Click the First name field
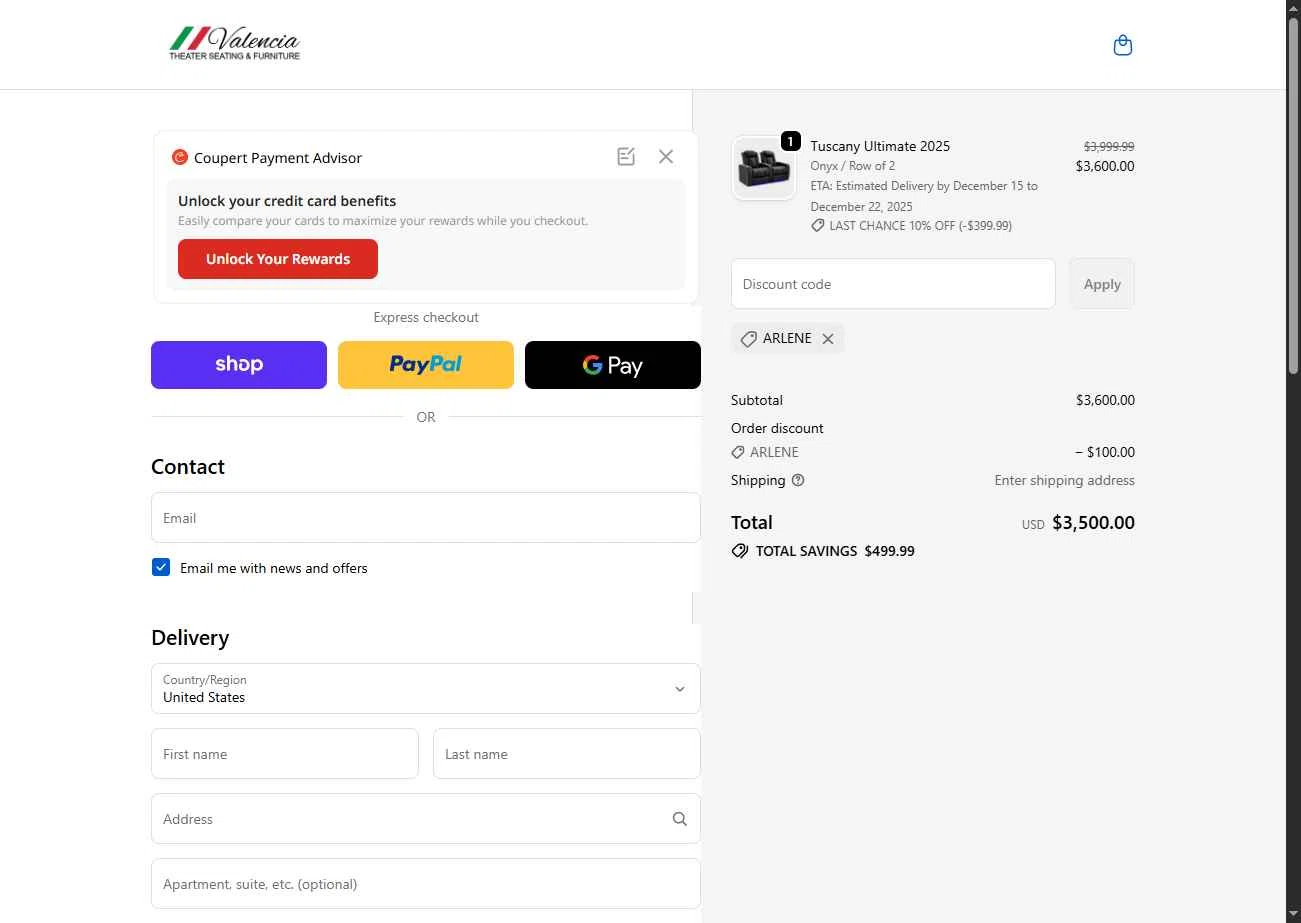This screenshot has width=1301, height=923. pyautogui.click(x=285, y=754)
